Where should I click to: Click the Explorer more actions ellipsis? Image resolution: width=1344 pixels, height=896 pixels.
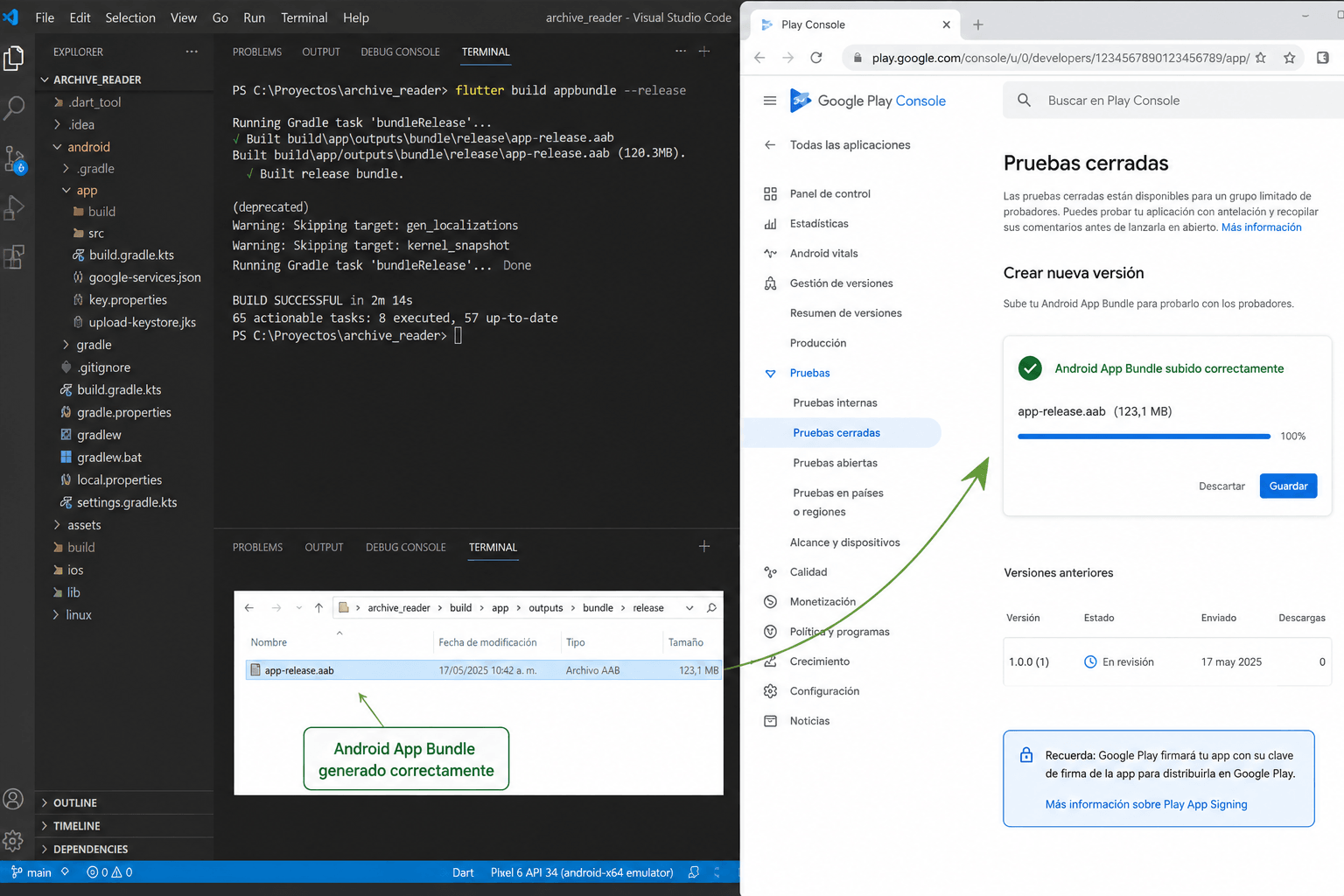[192, 52]
